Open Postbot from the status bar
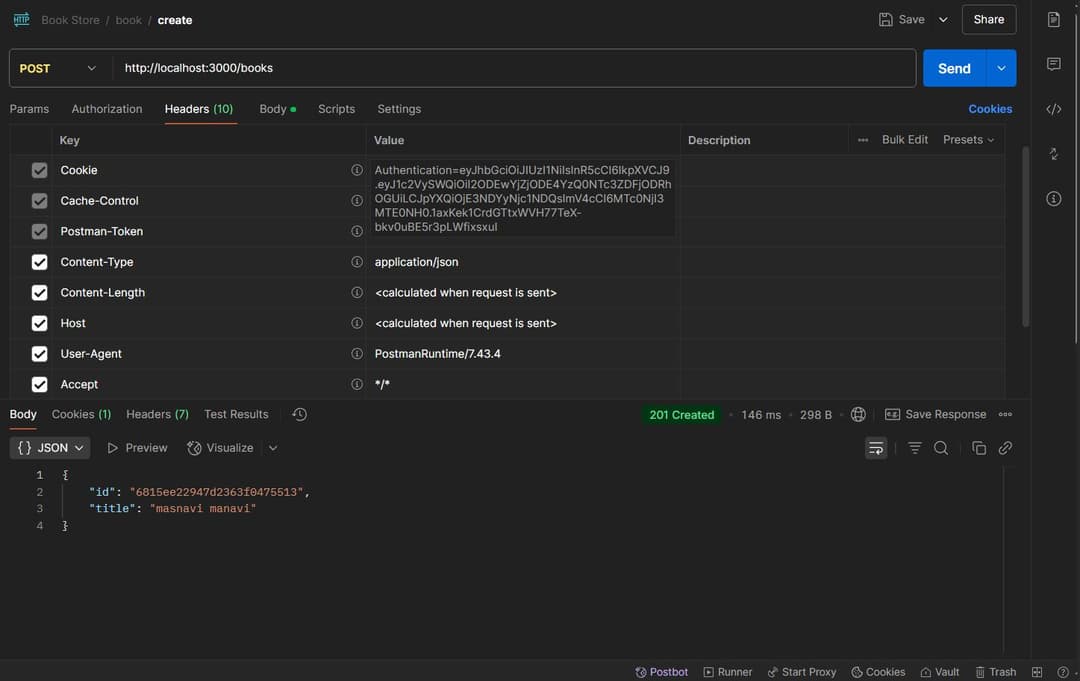 pyautogui.click(x=661, y=671)
